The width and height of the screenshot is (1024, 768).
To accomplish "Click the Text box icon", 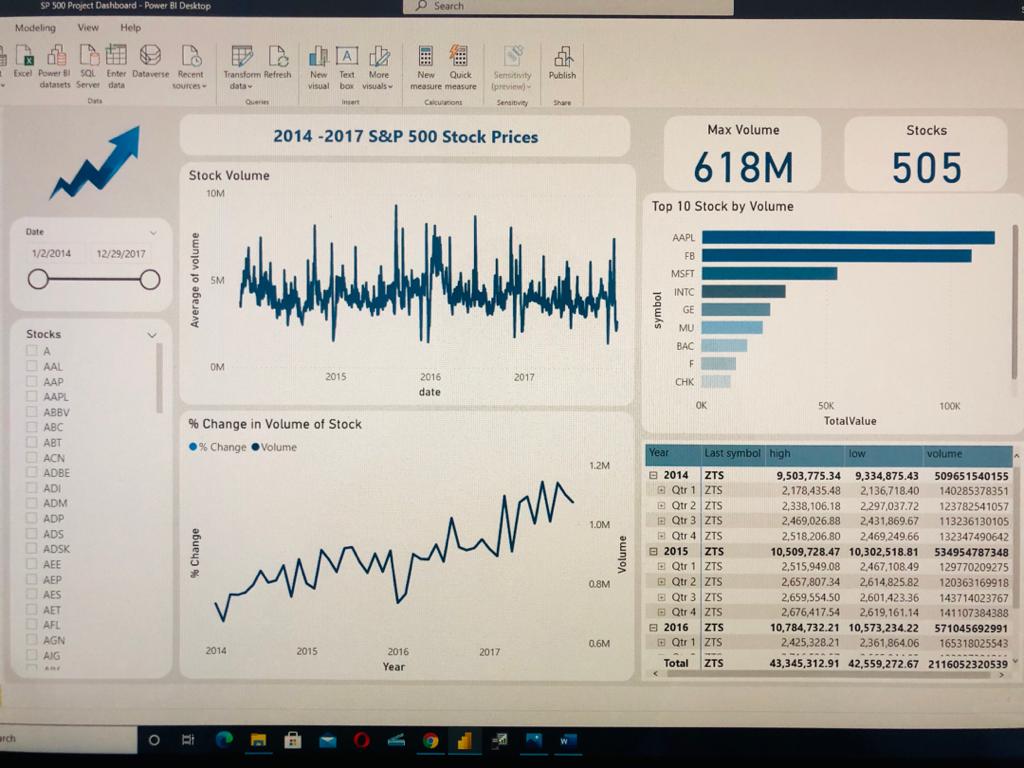I will (x=346, y=58).
